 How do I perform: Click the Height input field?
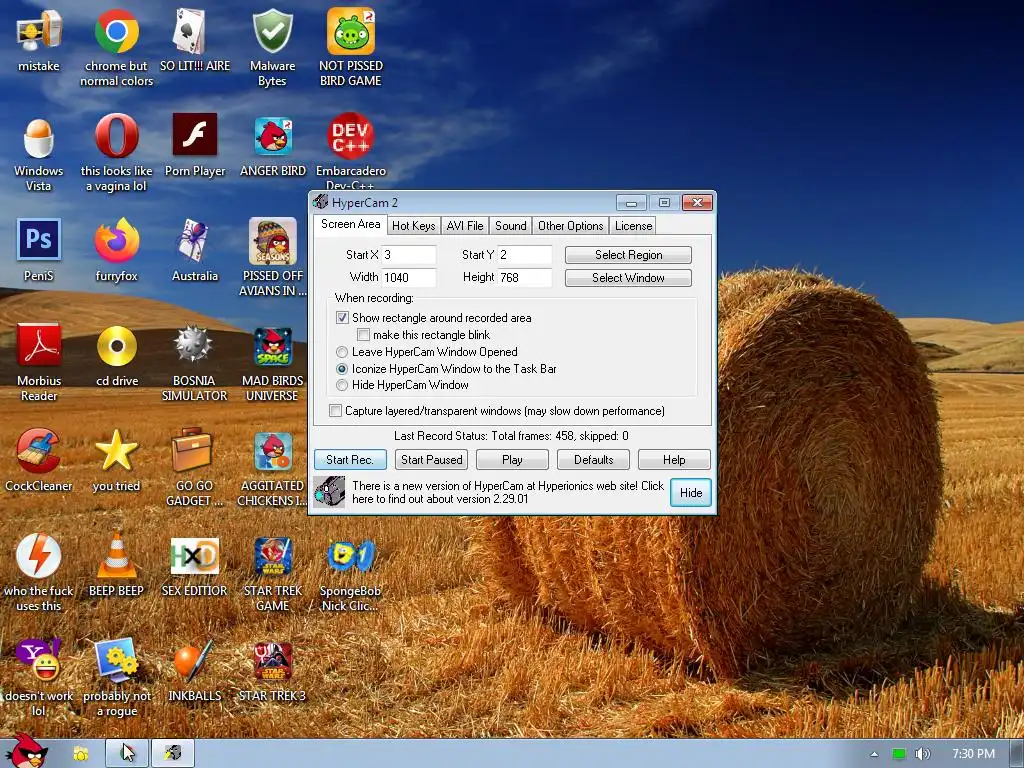tap(525, 278)
